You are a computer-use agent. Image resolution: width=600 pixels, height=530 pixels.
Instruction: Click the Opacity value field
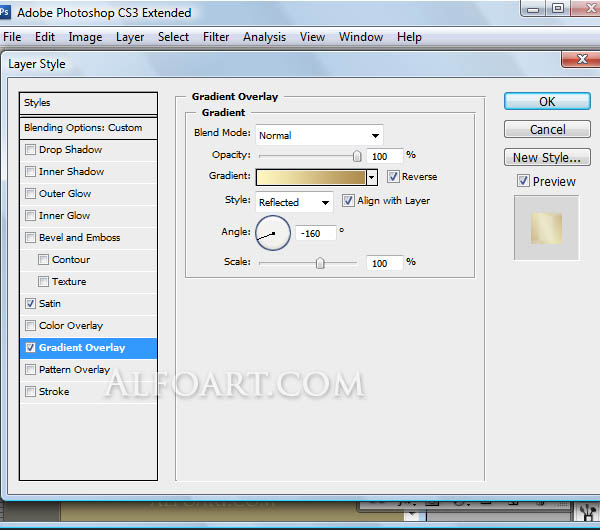tap(385, 156)
